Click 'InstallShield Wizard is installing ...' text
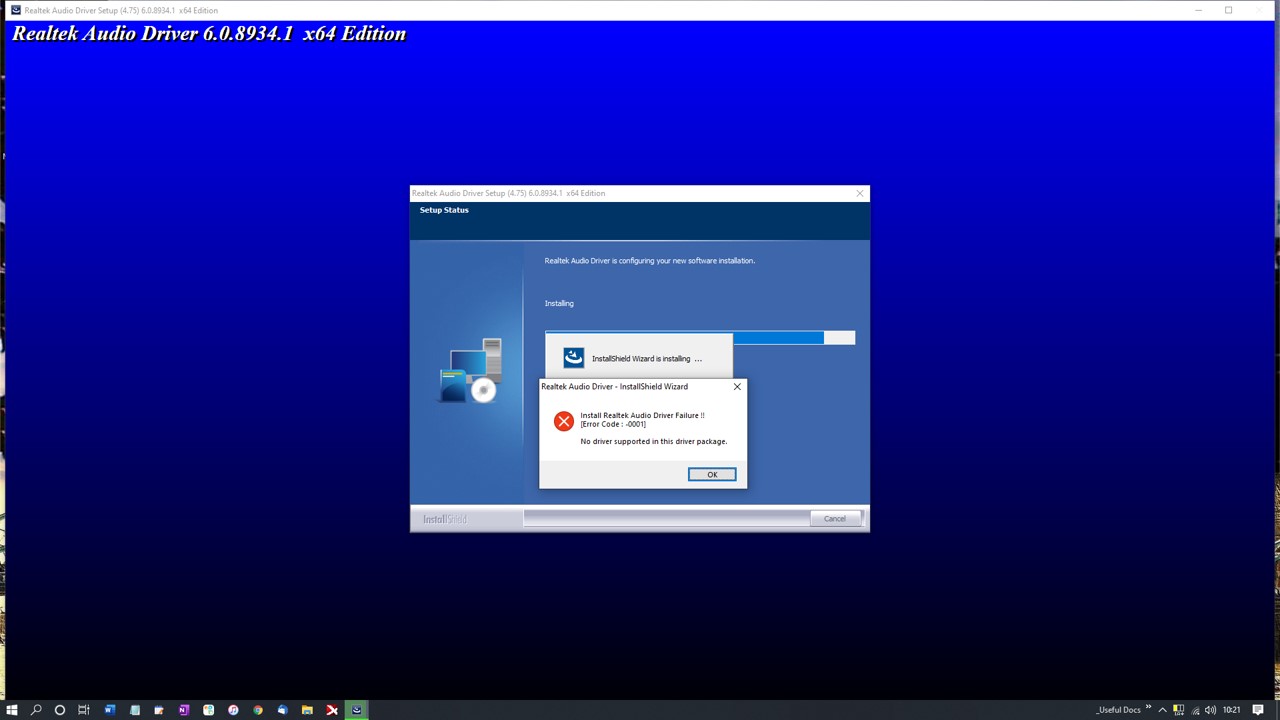Screen dimensions: 1280x720 (x=647, y=359)
